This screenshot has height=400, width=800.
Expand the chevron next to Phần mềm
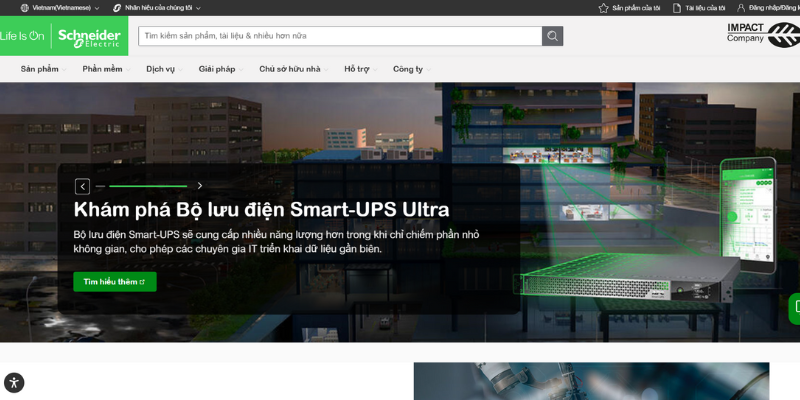coord(128,70)
